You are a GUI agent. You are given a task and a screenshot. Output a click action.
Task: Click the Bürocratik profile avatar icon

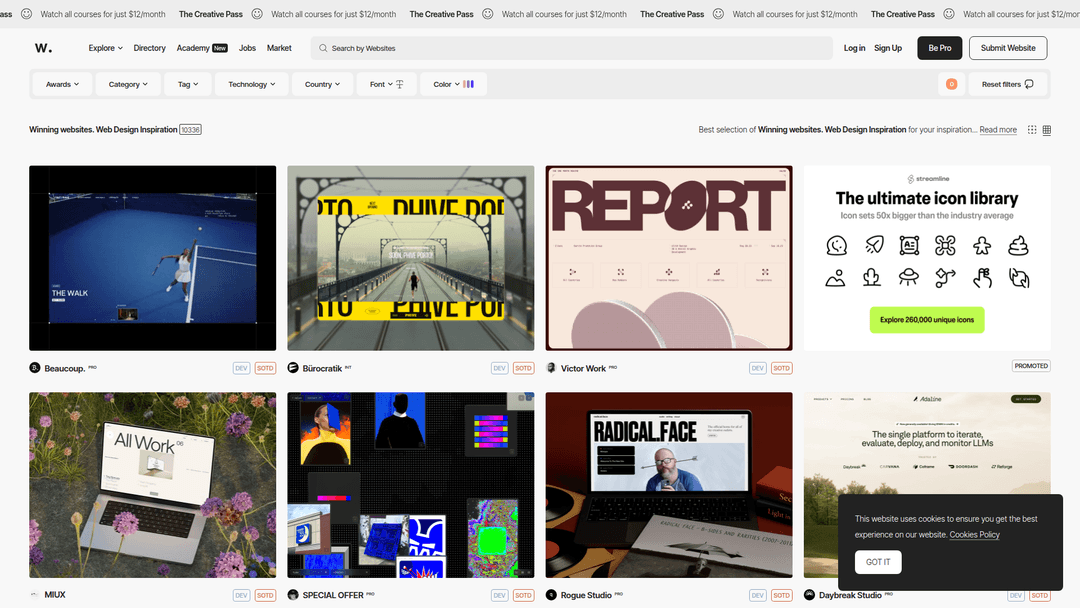coord(293,368)
